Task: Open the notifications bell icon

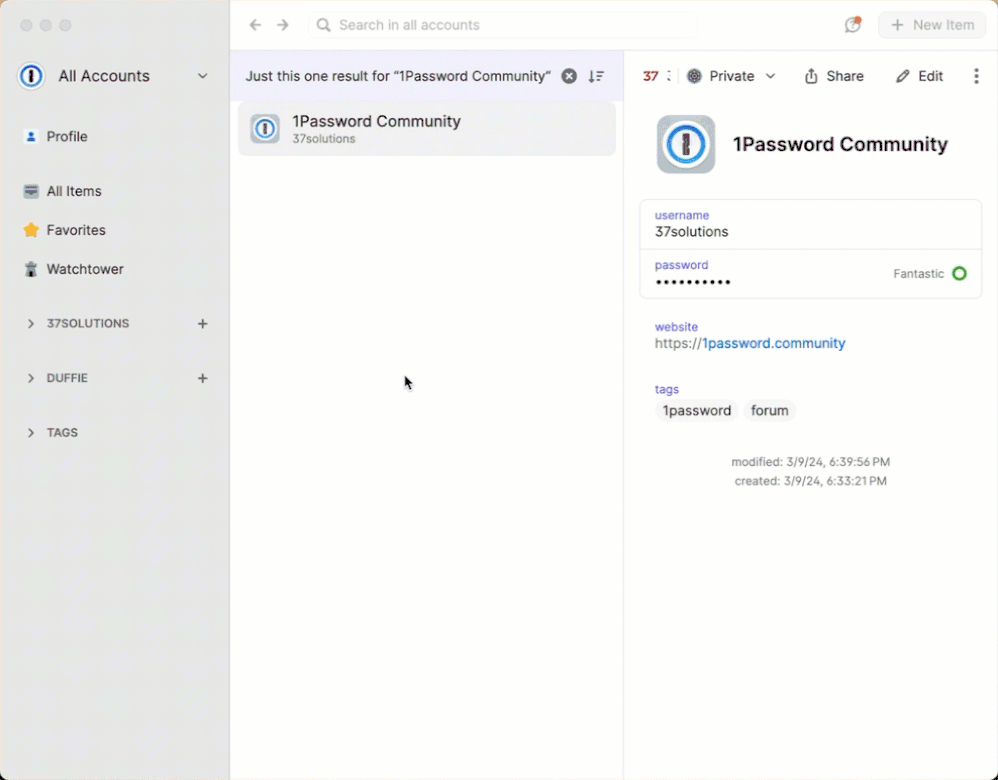Action: click(852, 25)
